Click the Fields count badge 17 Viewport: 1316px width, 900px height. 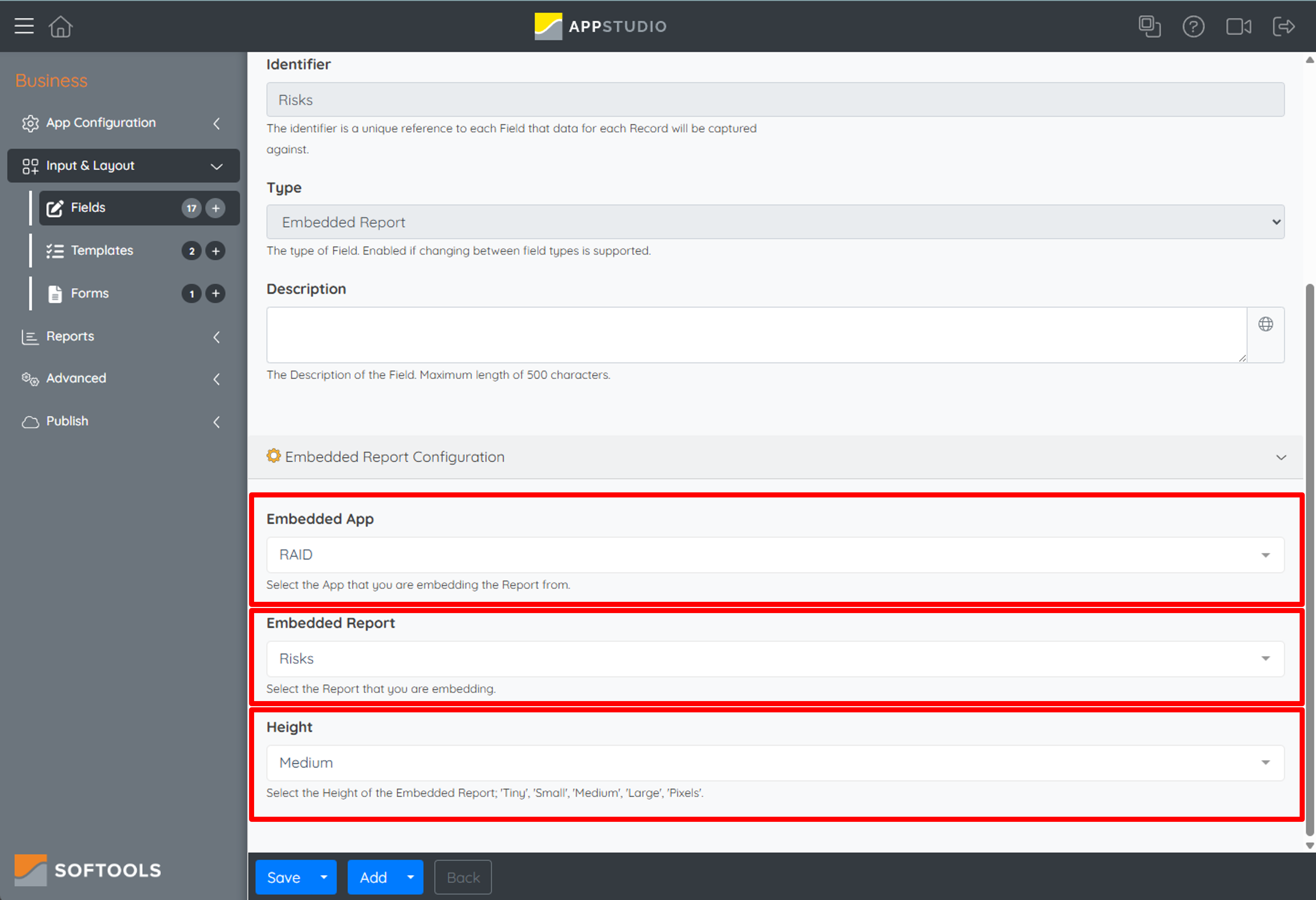[191, 208]
